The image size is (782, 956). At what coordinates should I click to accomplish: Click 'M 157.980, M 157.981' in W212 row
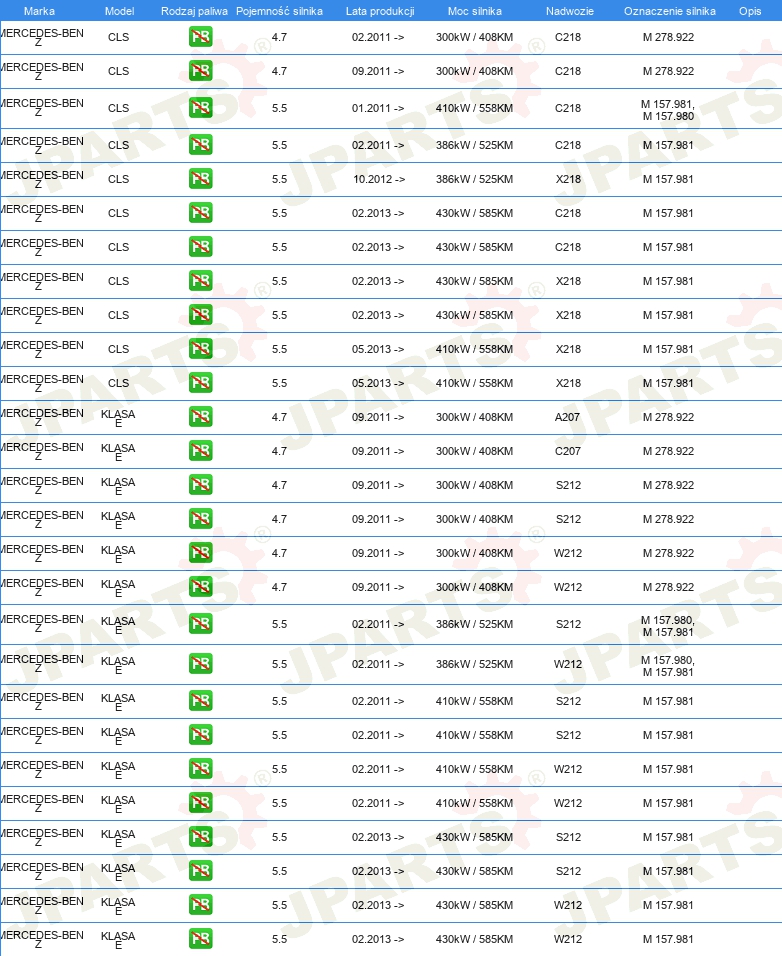pos(668,666)
